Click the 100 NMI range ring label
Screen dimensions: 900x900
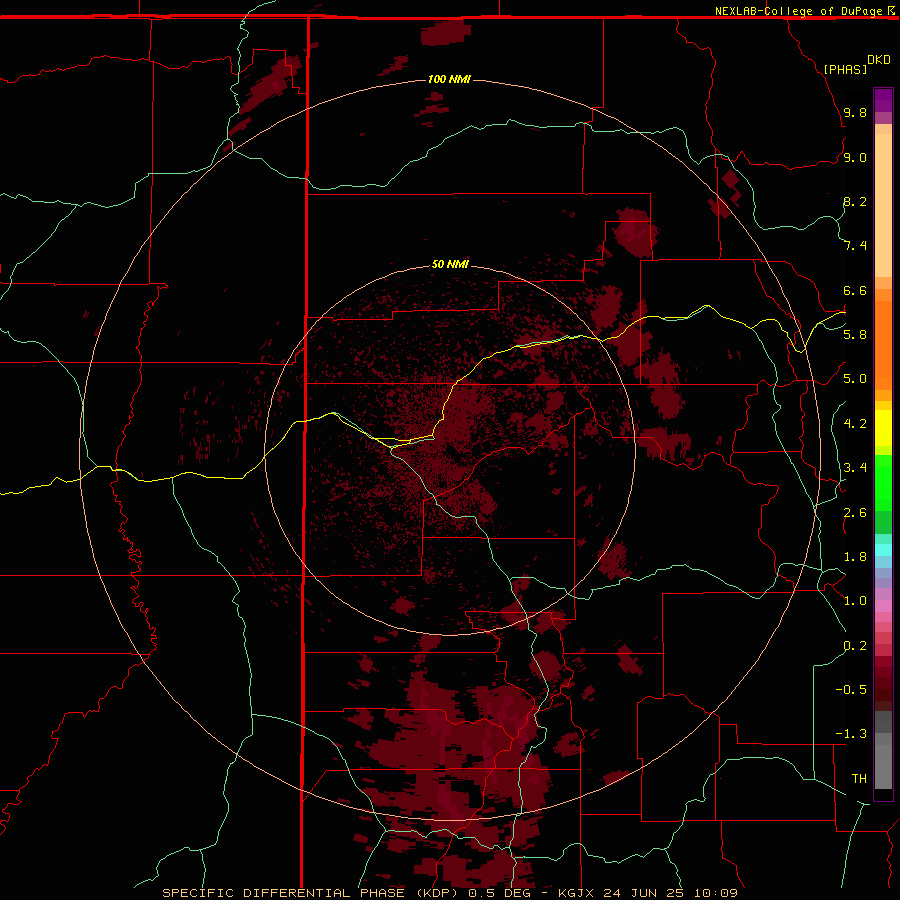click(449, 79)
